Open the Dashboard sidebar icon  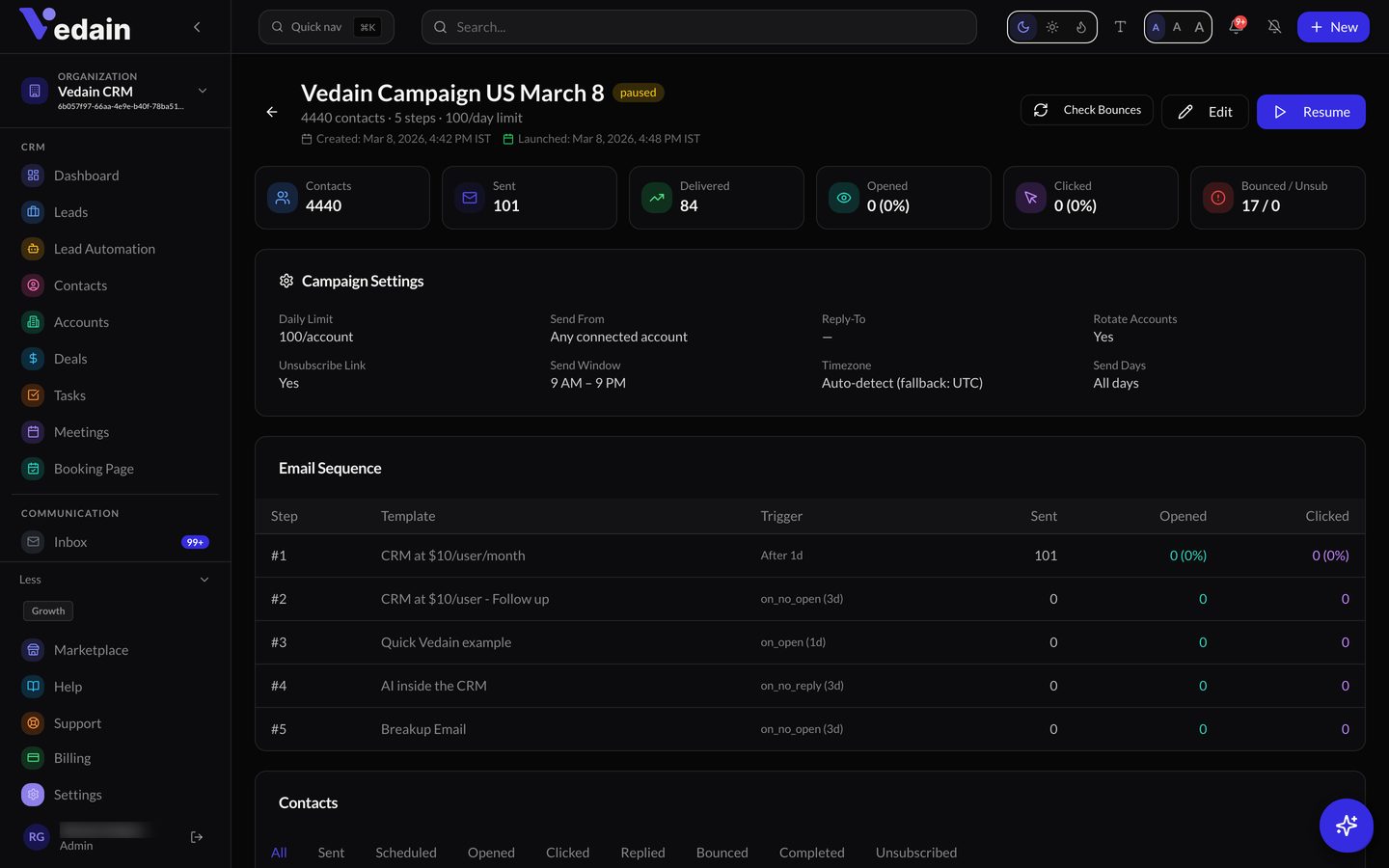tap(33, 176)
